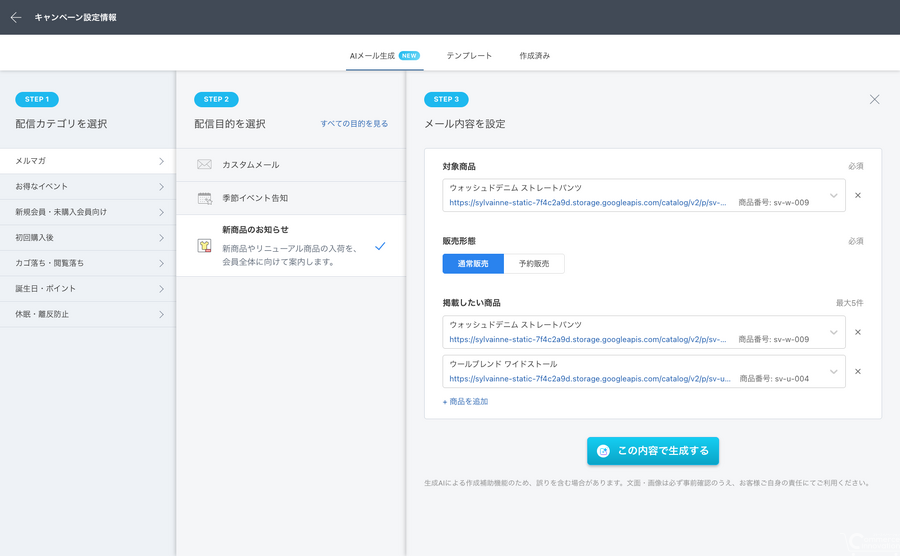This screenshot has height=556, width=900.
Task: Click 商品番号: sv-u-004 text
Action: [774, 379]
